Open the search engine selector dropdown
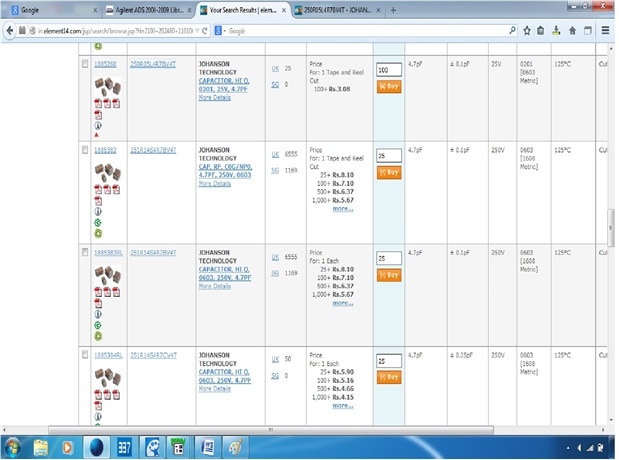Viewport: 619px width, 460px height. click(x=220, y=30)
